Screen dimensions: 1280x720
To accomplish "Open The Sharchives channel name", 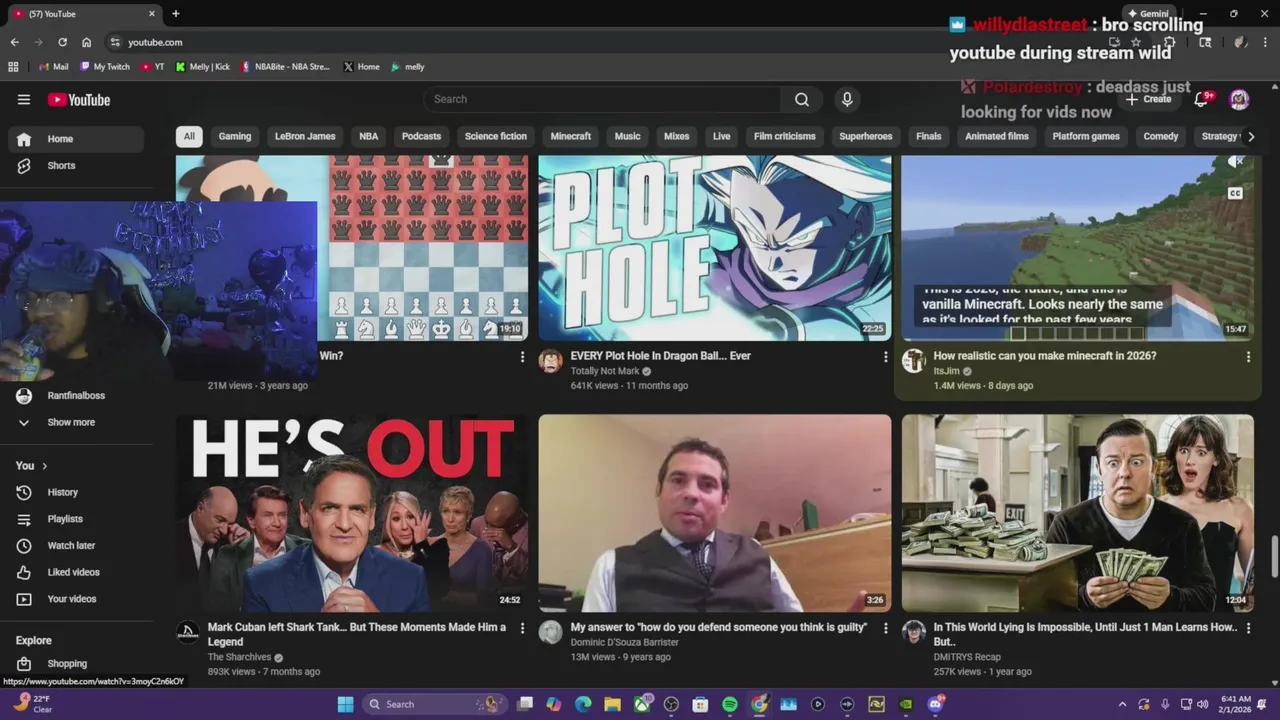I will click(x=239, y=657).
